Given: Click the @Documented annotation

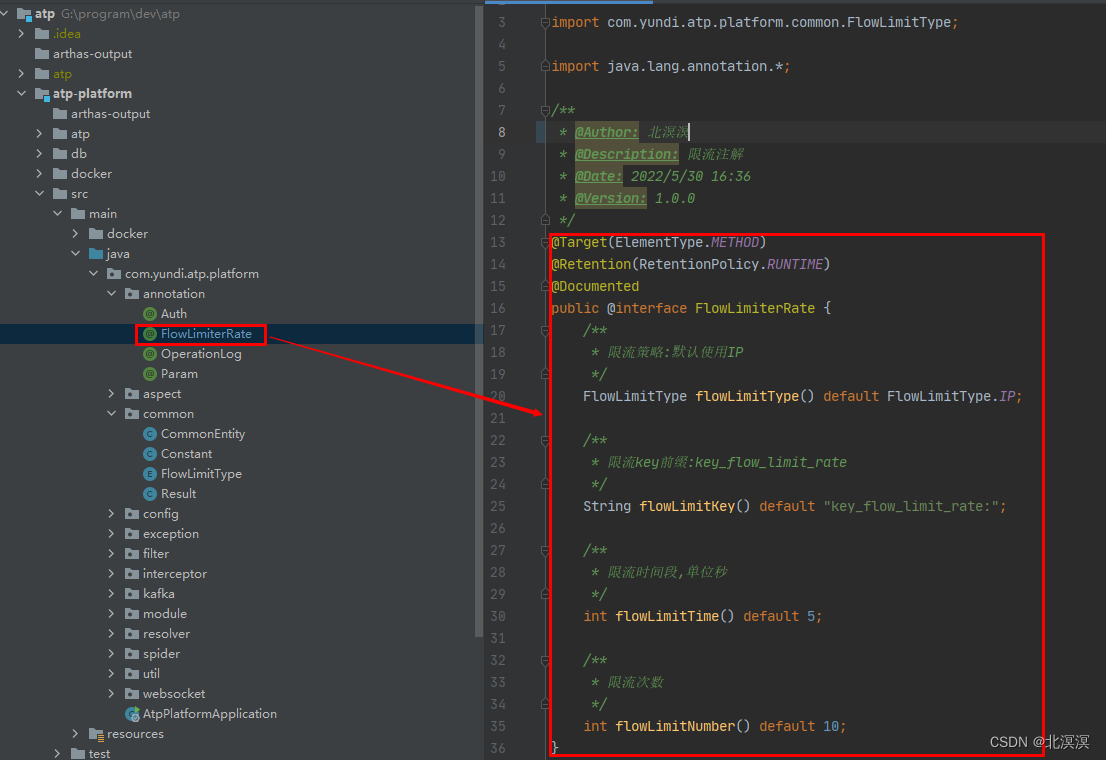Looking at the screenshot, I should (595, 286).
